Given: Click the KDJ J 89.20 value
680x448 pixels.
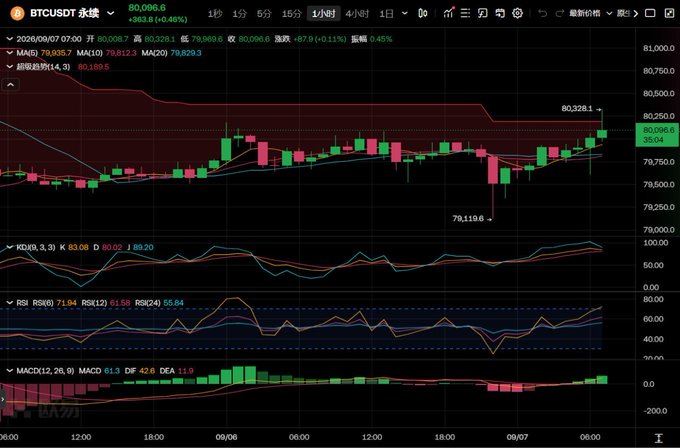Looking at the screenshot, I should (143, 247).
